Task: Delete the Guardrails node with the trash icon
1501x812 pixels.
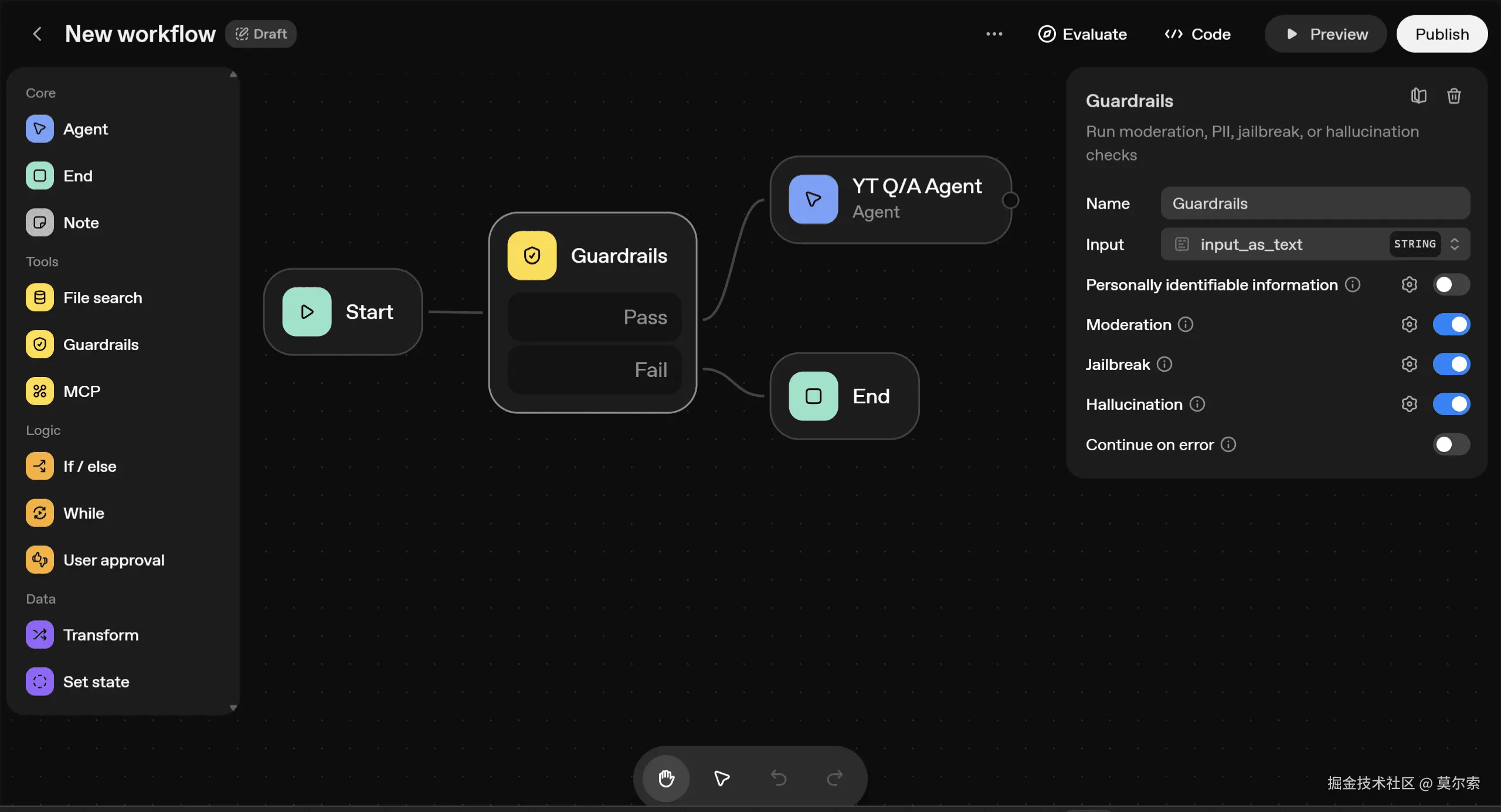Action: [x=1454, y=96]
